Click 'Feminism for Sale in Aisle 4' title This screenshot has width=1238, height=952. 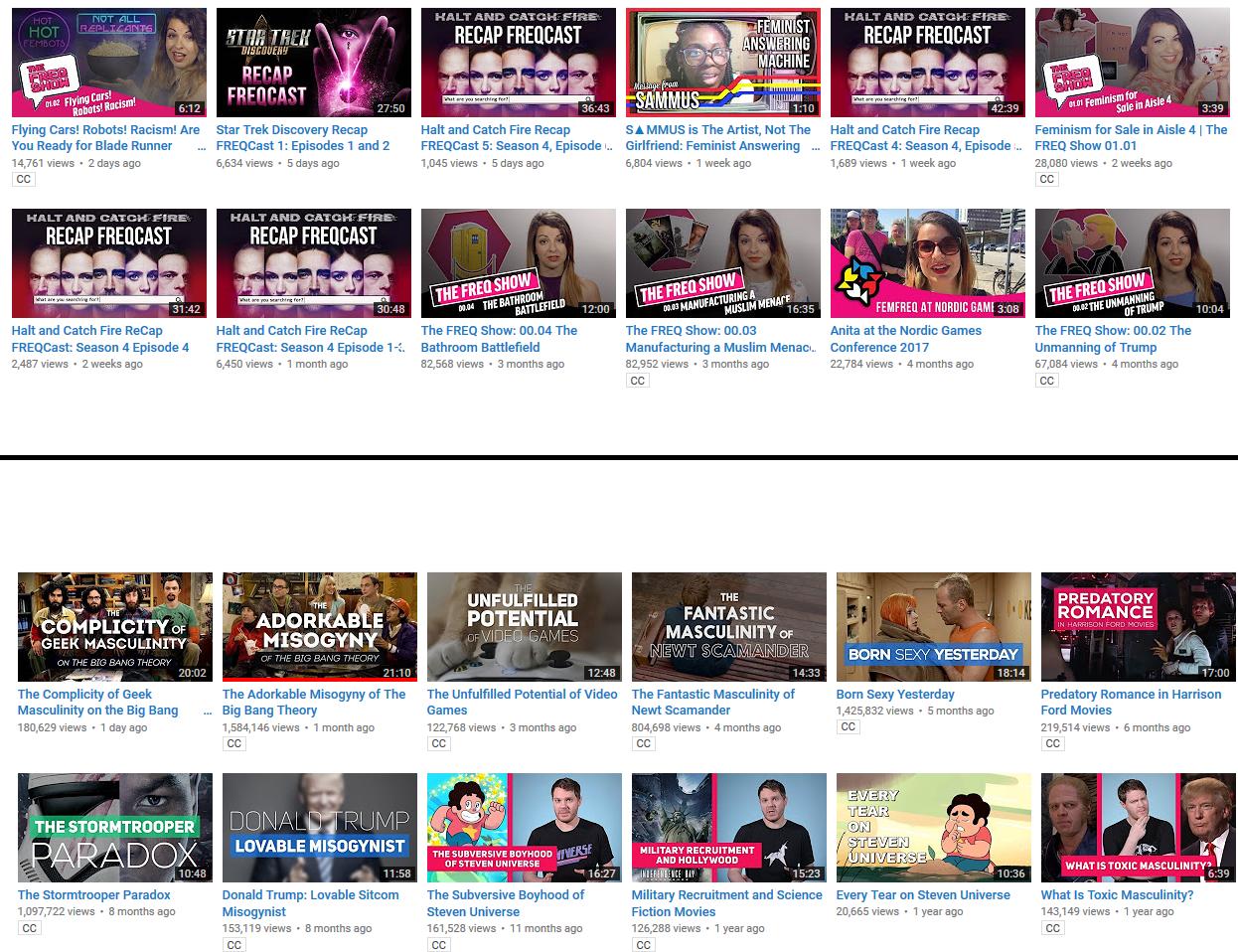coord(1131,138)
